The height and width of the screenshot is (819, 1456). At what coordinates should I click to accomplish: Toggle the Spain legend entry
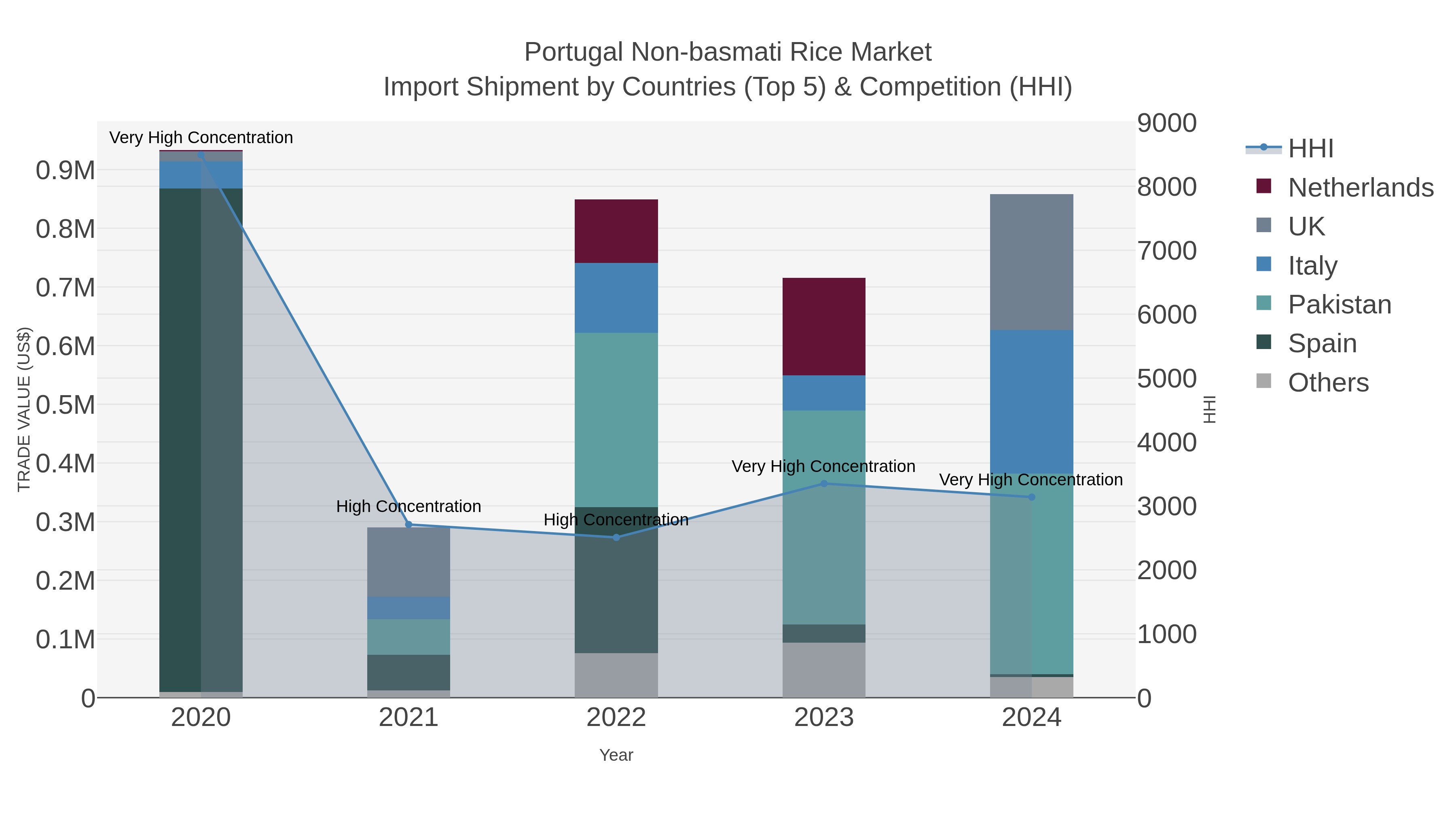pos(1306,343)
